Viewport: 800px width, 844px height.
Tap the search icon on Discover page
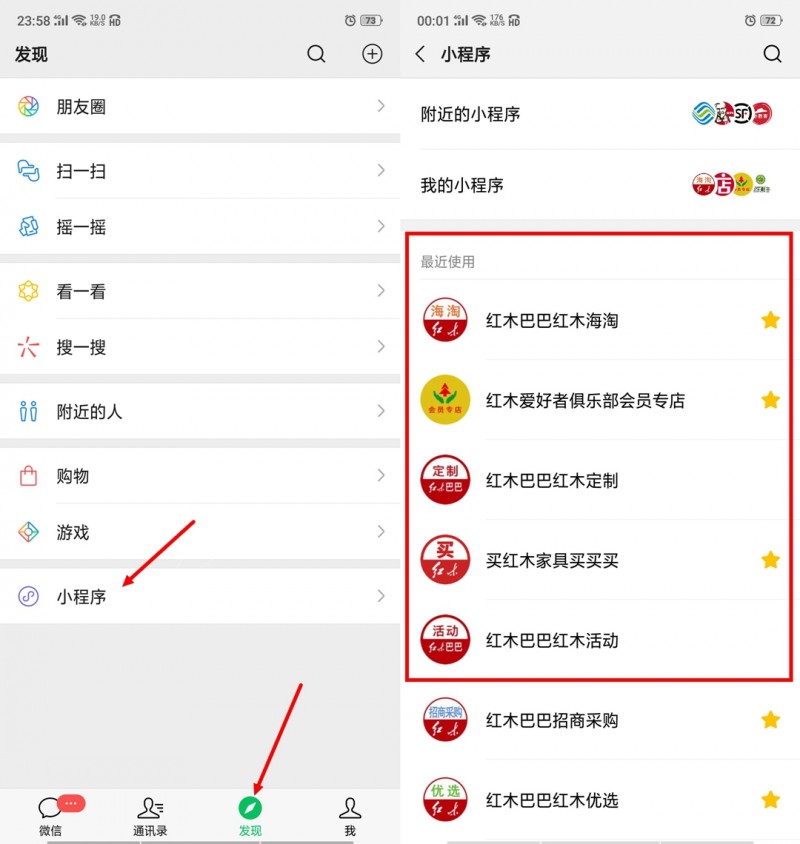click(316, 54)
